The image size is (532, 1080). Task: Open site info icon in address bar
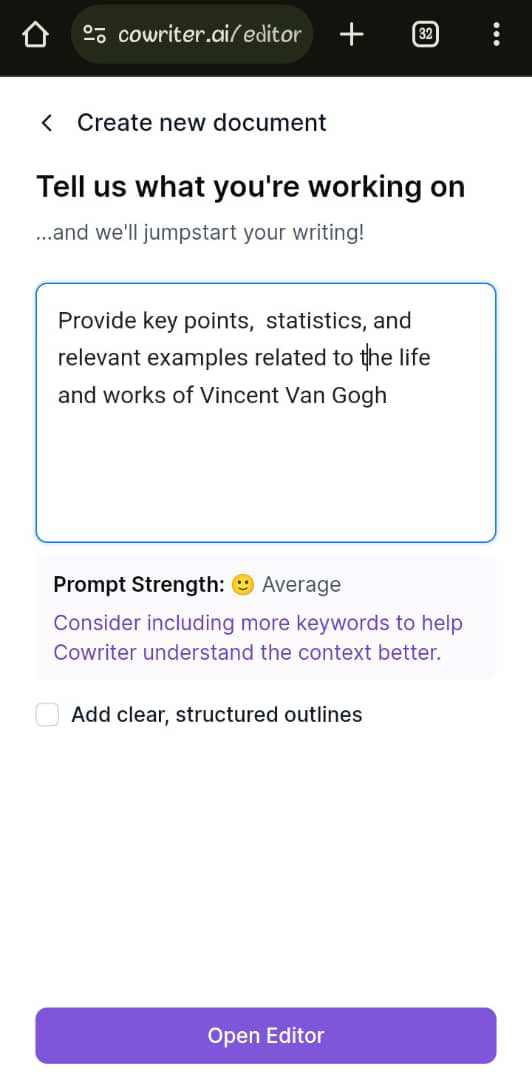94,34
